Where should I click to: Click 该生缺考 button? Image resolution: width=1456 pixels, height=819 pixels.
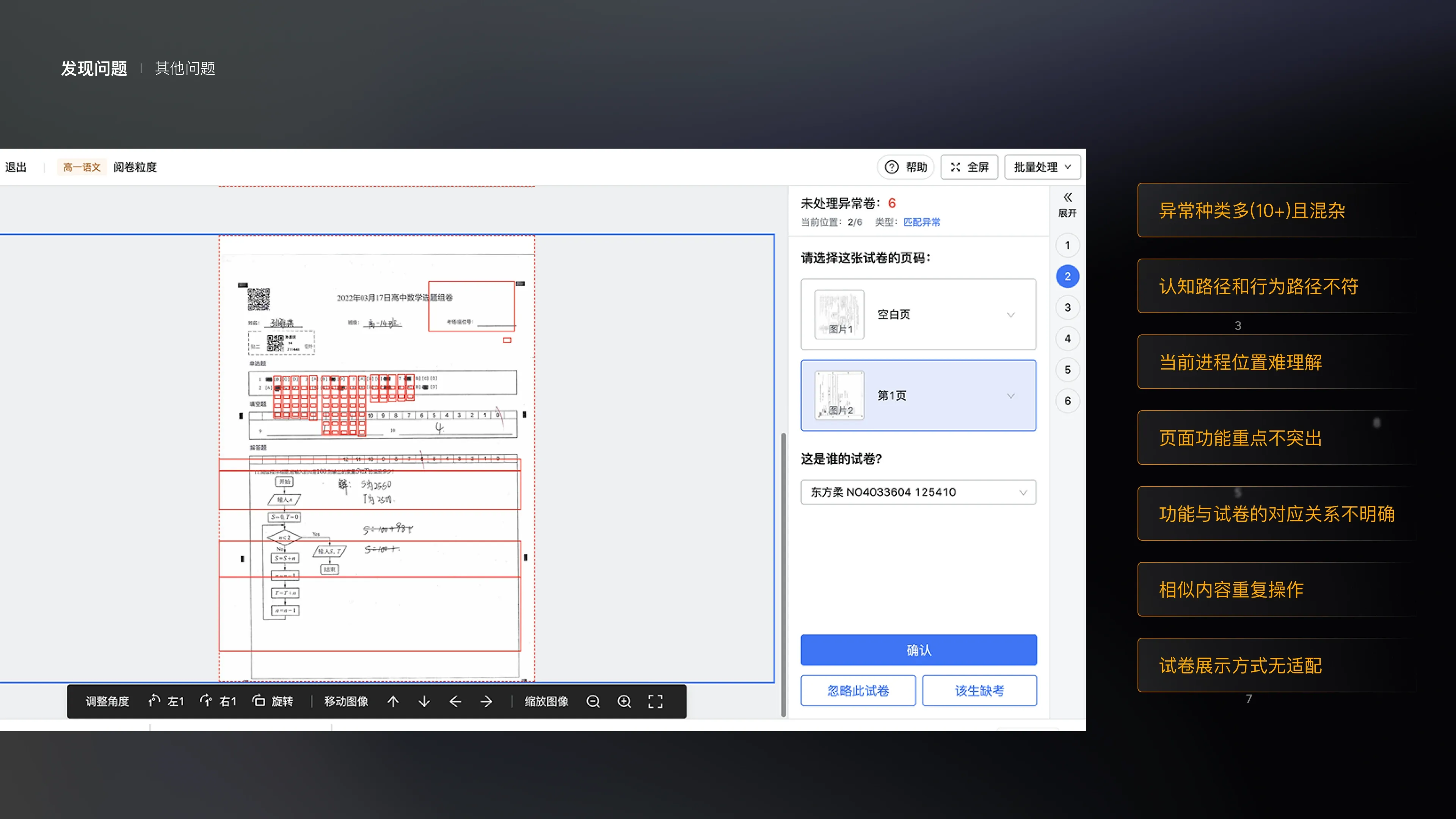click(x=979, y=691)
